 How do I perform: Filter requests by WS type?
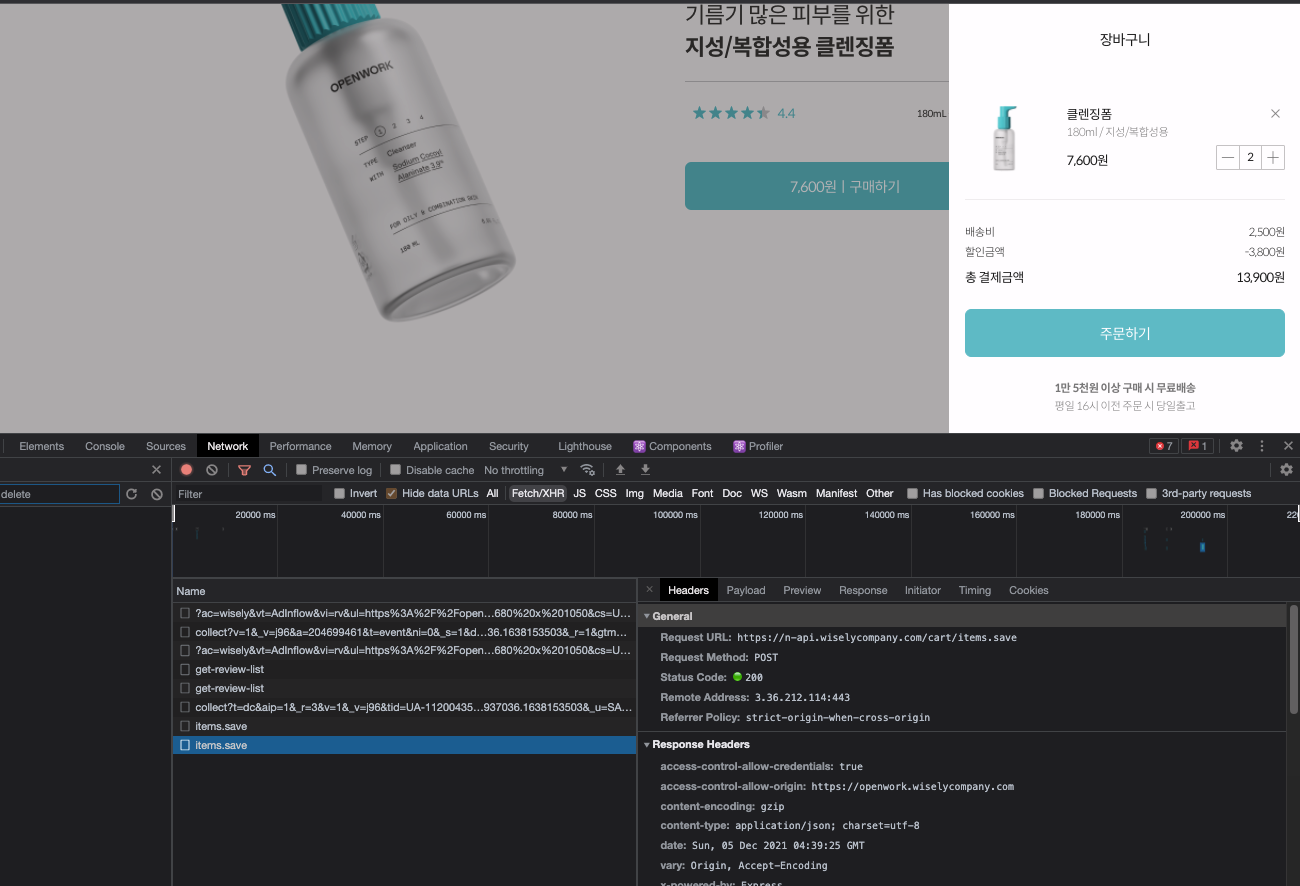tap(760, 494)
